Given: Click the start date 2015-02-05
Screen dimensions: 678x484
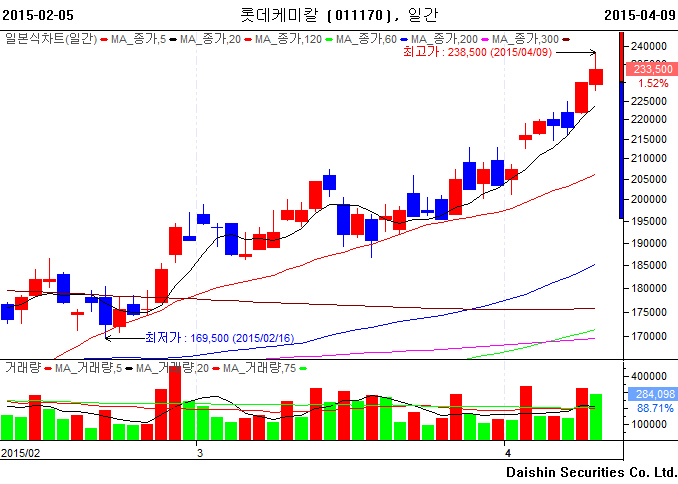Looking at the screenshot, I should [x=38, y=15].
